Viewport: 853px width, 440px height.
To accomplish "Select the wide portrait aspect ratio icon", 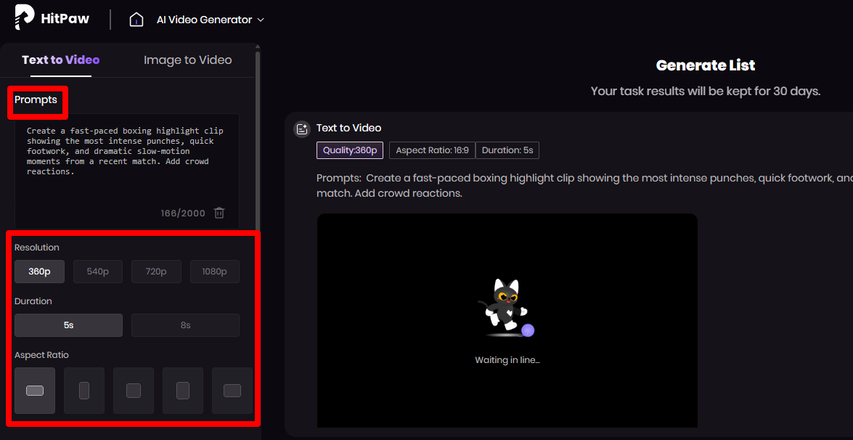I will coord(183,390).
